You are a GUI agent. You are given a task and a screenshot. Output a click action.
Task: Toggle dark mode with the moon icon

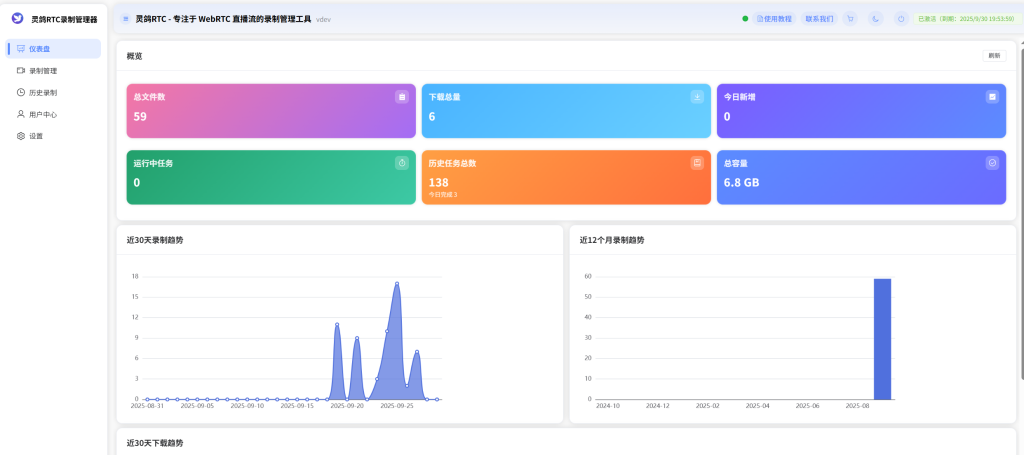875,18
